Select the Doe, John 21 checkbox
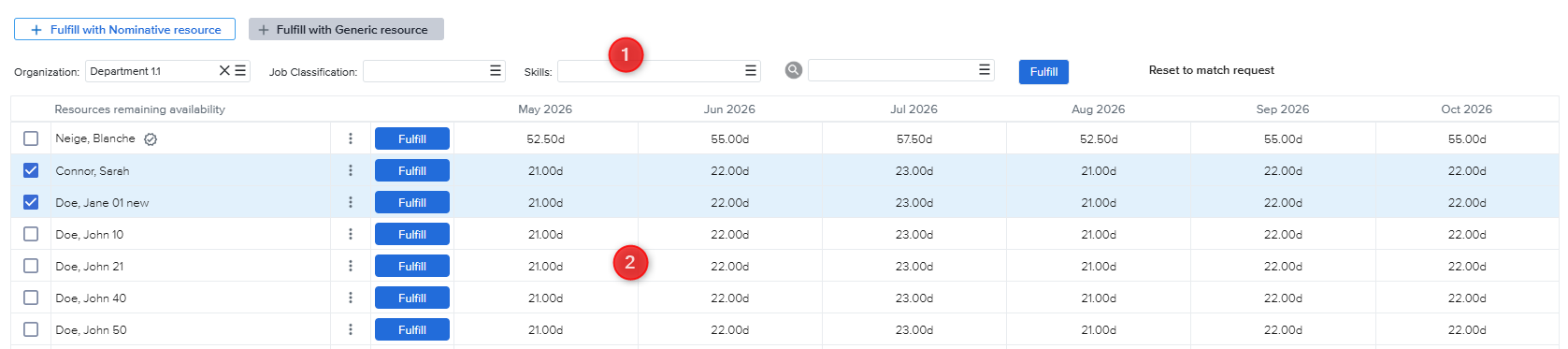 pyautogui.click(x=31, y=266)
